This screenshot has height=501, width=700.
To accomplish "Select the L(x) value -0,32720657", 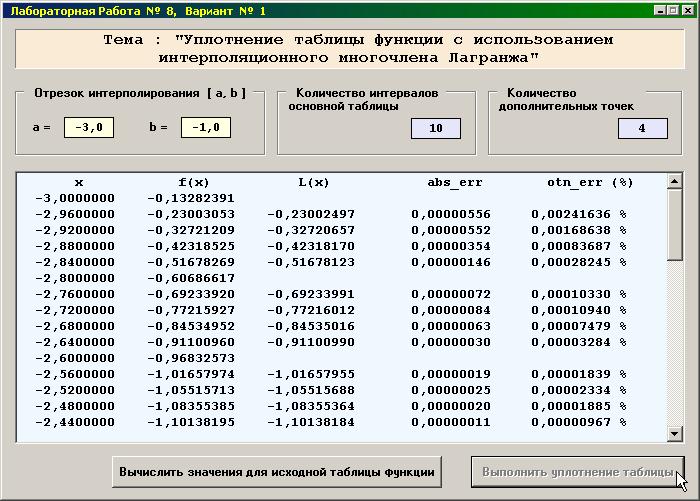I will coord(311,230).
